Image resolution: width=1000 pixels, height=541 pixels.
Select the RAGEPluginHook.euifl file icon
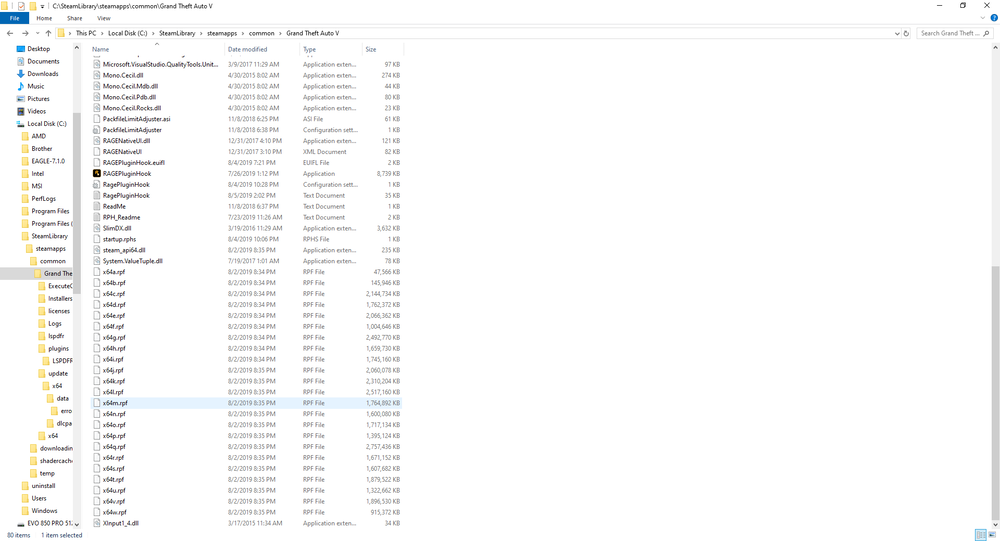click(97, 163)
